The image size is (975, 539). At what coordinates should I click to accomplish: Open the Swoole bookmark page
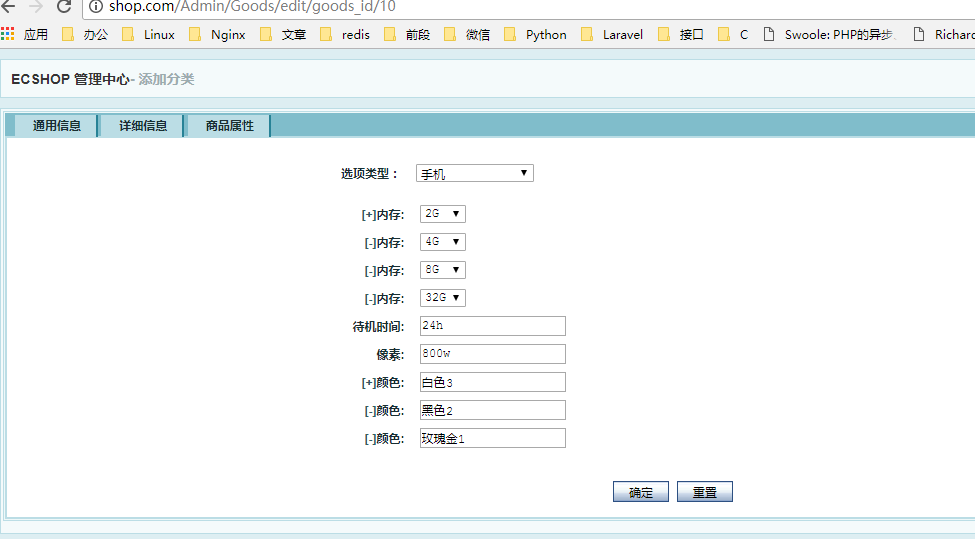tap(829, 34)
